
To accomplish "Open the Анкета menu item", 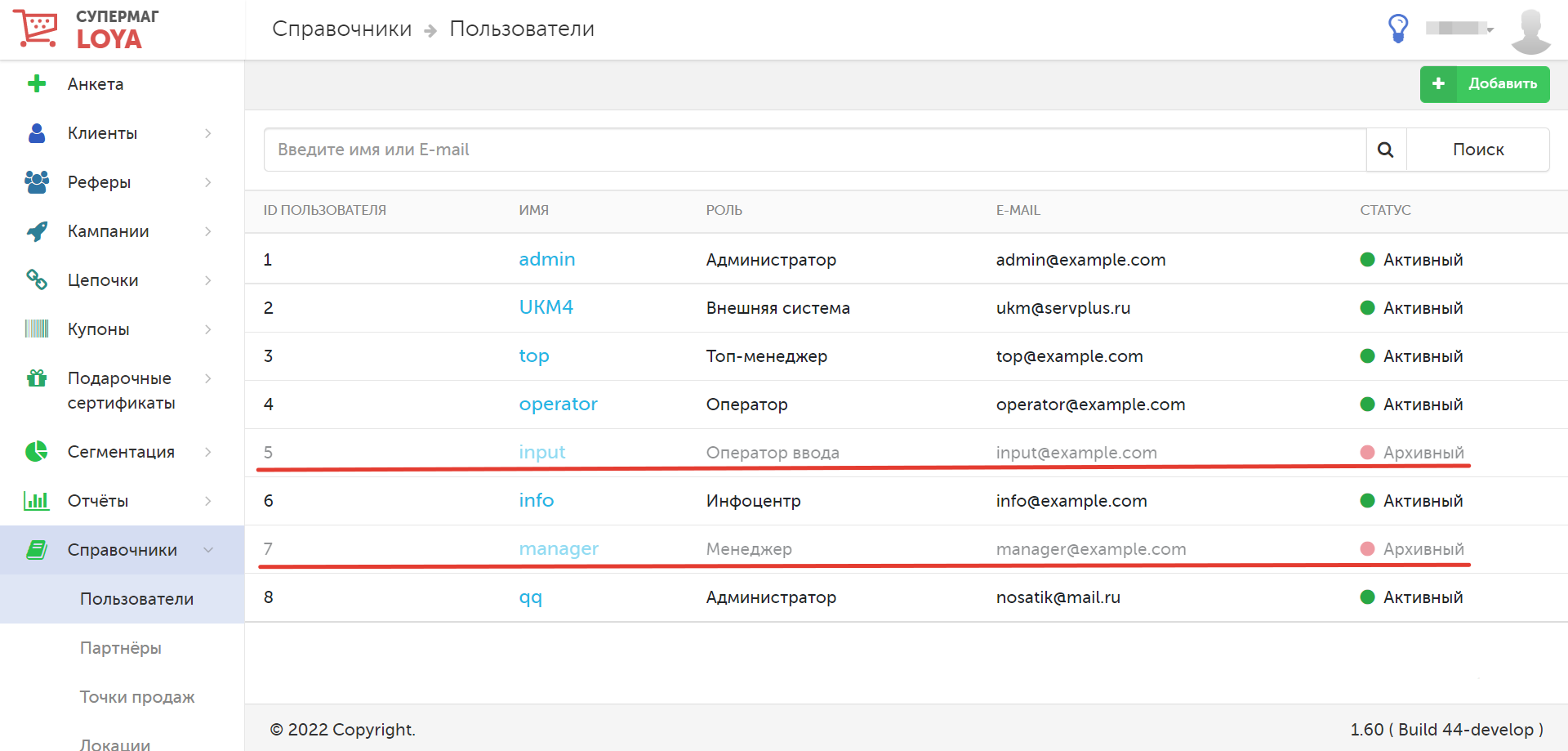I will click(x=96, y=84).
